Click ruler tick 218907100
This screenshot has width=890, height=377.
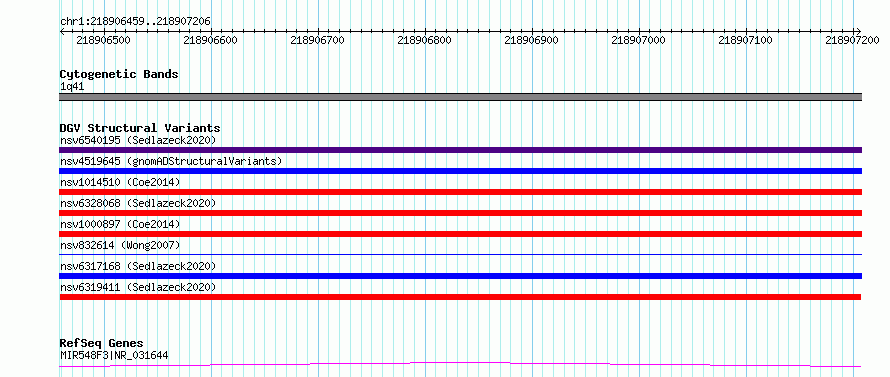pyautogui.click(x=745, y=40)
